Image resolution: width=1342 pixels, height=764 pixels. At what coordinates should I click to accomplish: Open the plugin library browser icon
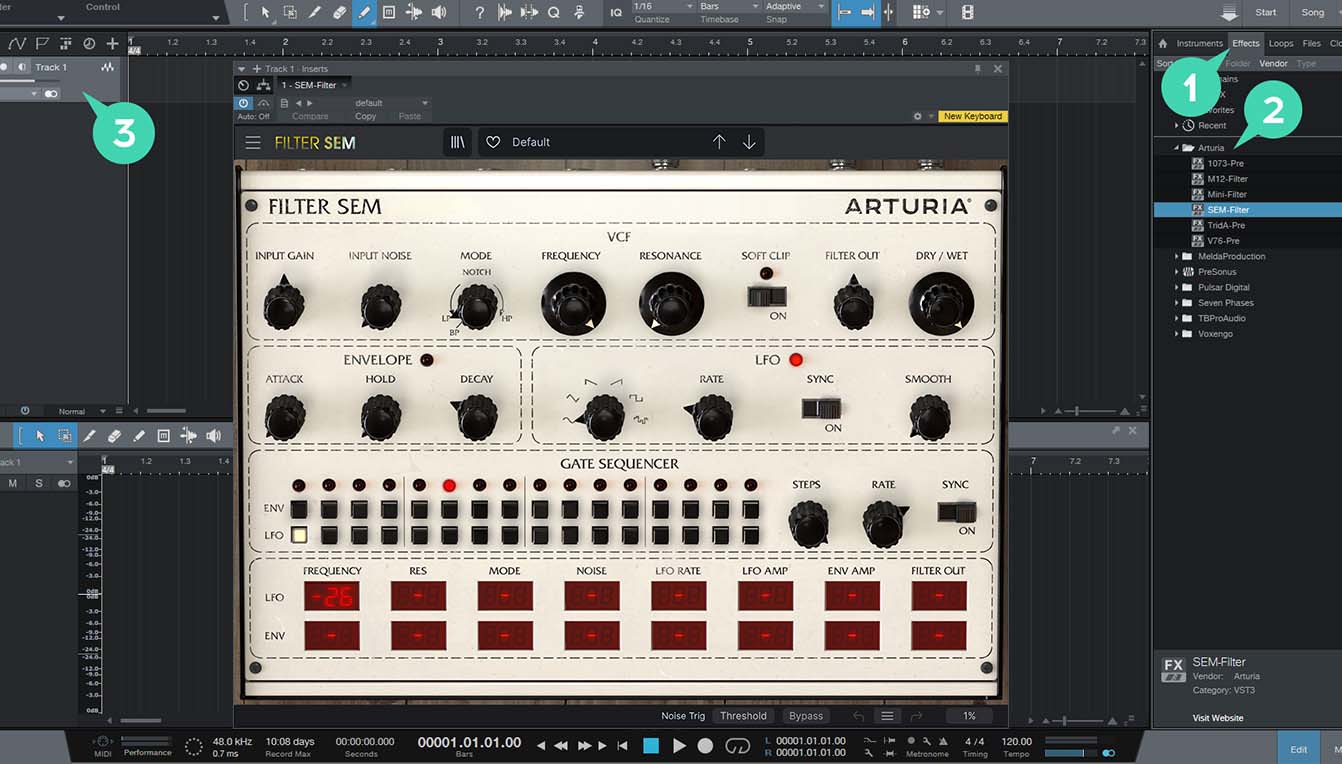click(458, 142)
